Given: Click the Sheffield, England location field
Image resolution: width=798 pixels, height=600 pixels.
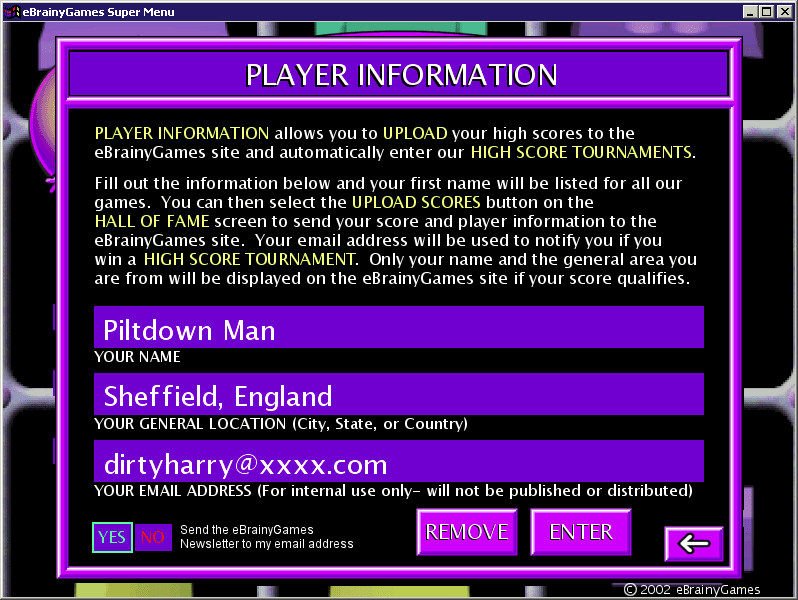Looking at the screenshot, I should pos(398,394).
